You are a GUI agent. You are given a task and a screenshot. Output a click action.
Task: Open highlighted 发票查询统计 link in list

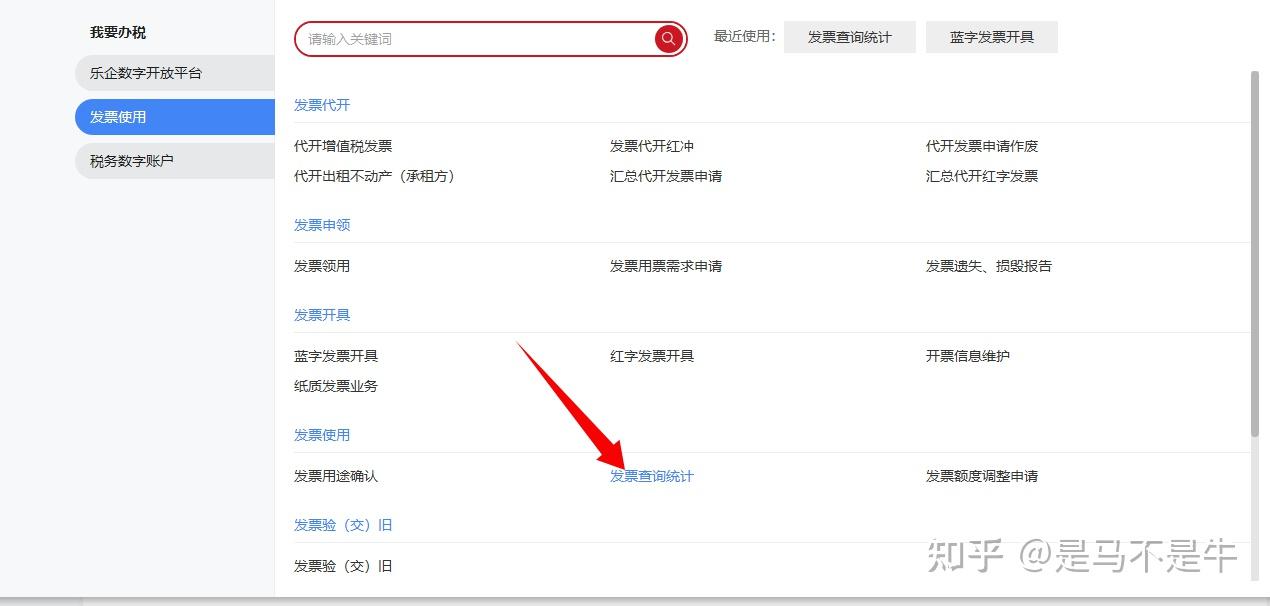[652, 476]
